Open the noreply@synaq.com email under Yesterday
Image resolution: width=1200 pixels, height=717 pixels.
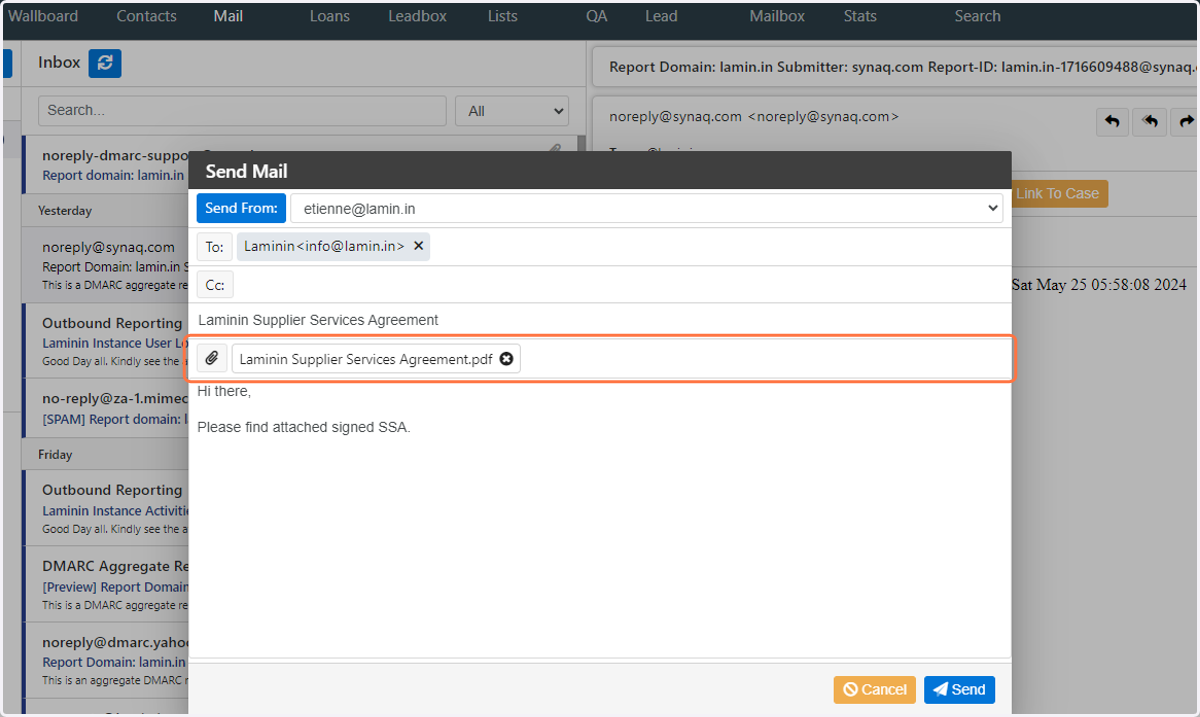pyautogui.click(x=105, y=265)
